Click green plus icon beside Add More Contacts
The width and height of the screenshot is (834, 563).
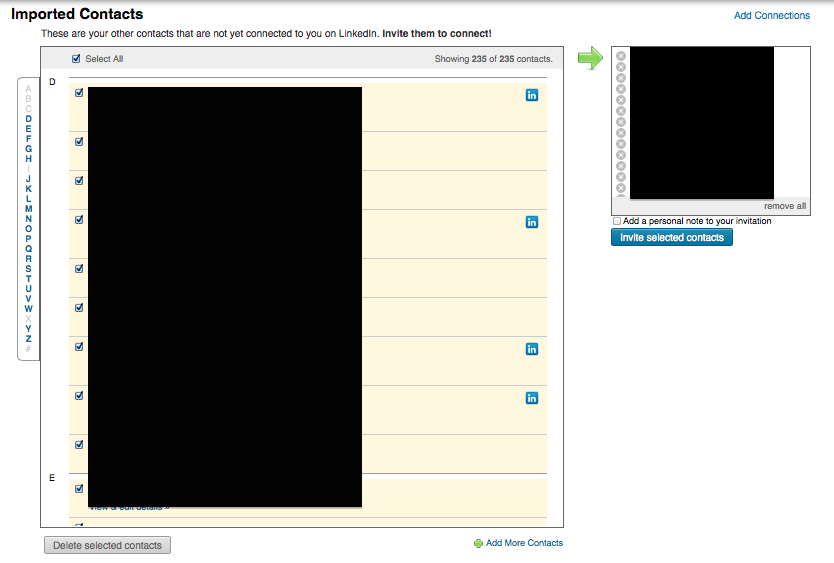coord(478,544)
